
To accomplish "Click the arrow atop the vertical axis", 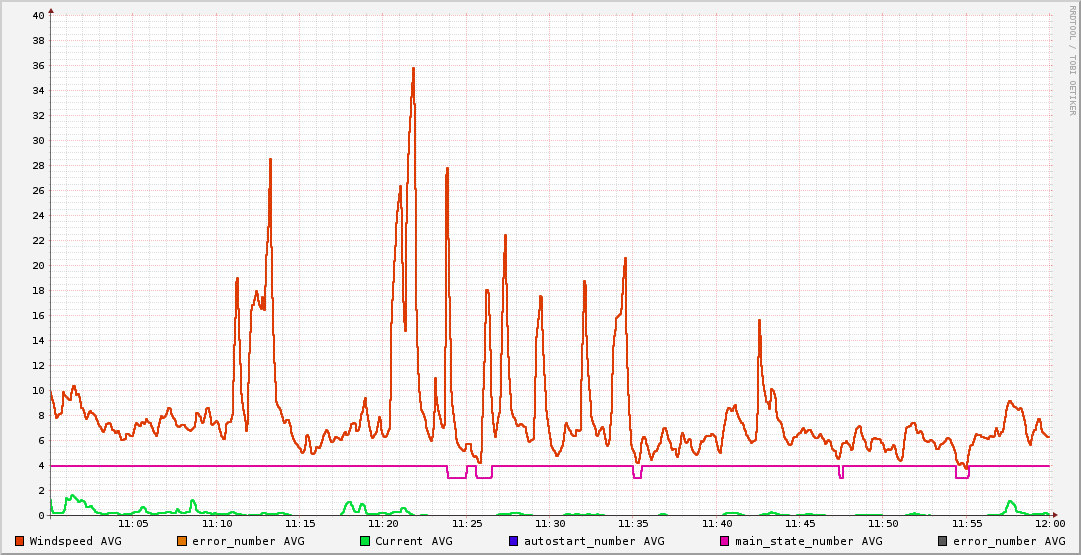I will (51, 10).
